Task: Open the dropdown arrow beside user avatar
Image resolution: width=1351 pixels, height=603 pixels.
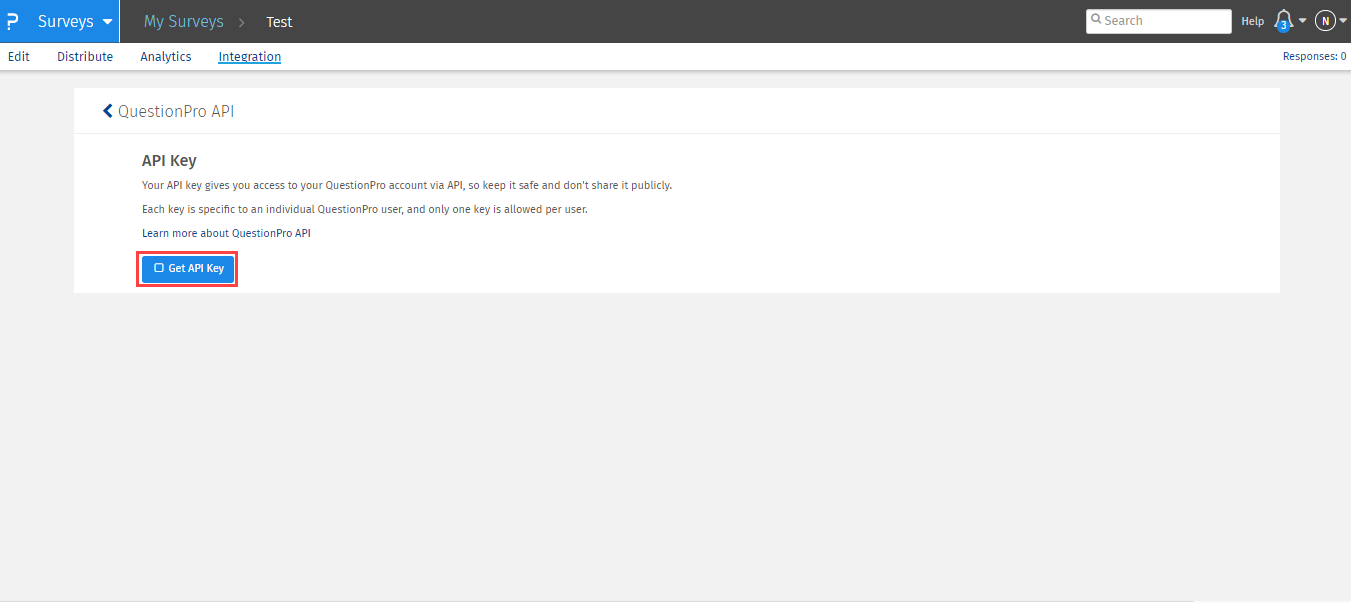Action: pyautogui.click(x=1343, y=21)
